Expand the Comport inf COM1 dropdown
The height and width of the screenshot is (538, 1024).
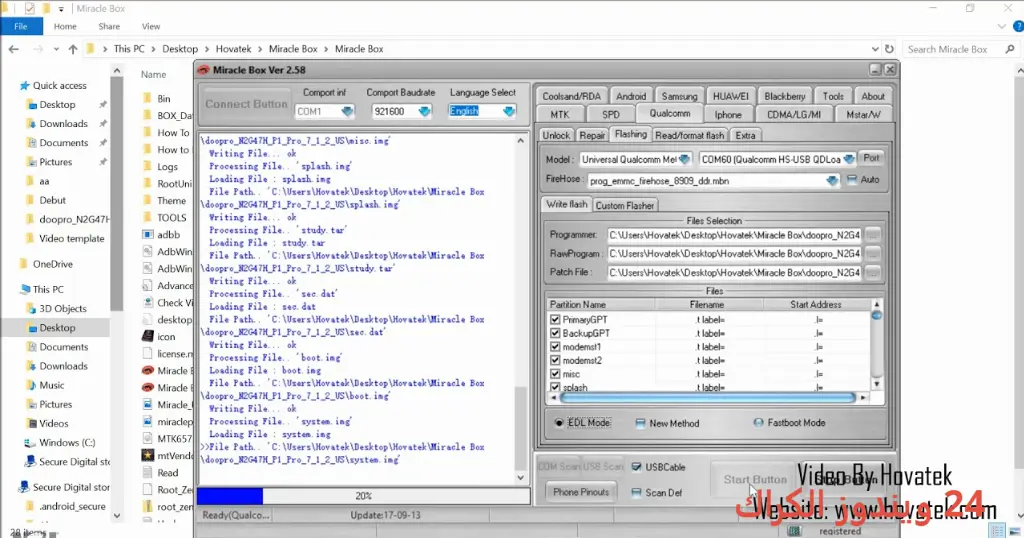point(347,112)
